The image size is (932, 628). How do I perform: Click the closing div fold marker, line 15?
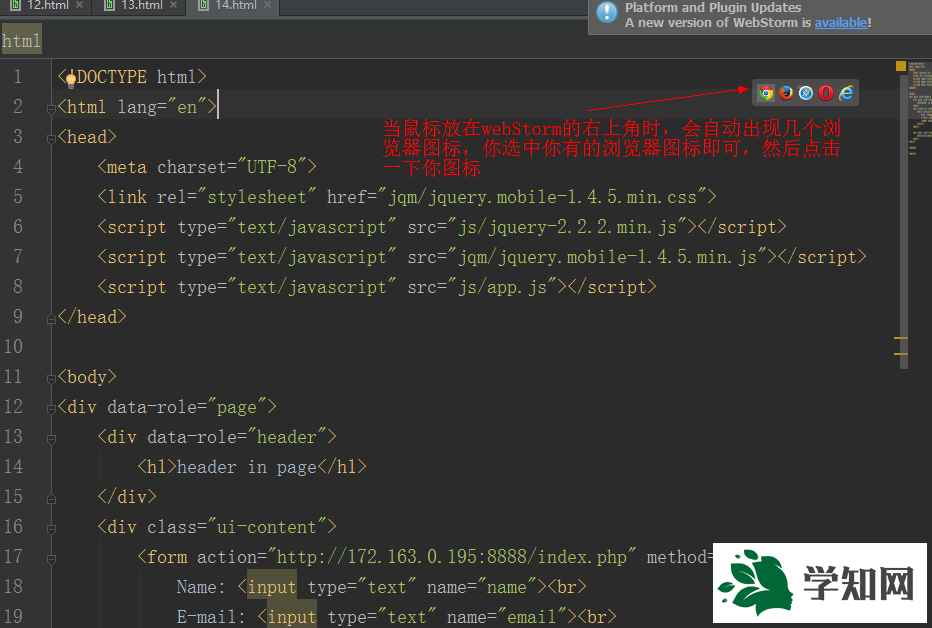coord(51,498)
